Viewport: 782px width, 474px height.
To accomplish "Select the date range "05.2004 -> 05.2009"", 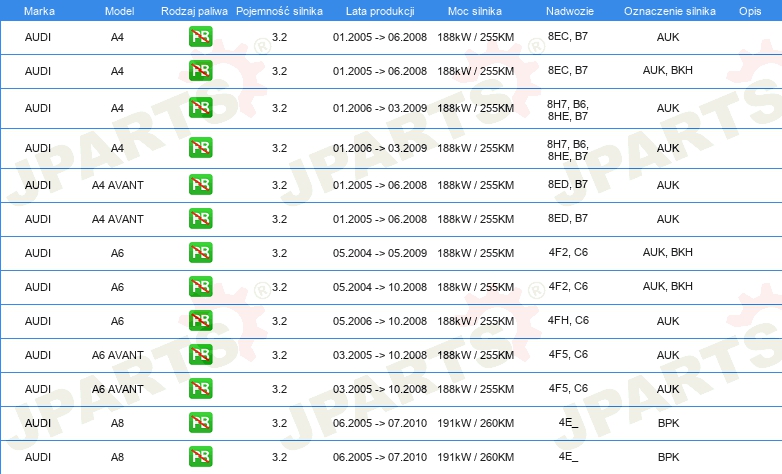I will click(380, 253).
